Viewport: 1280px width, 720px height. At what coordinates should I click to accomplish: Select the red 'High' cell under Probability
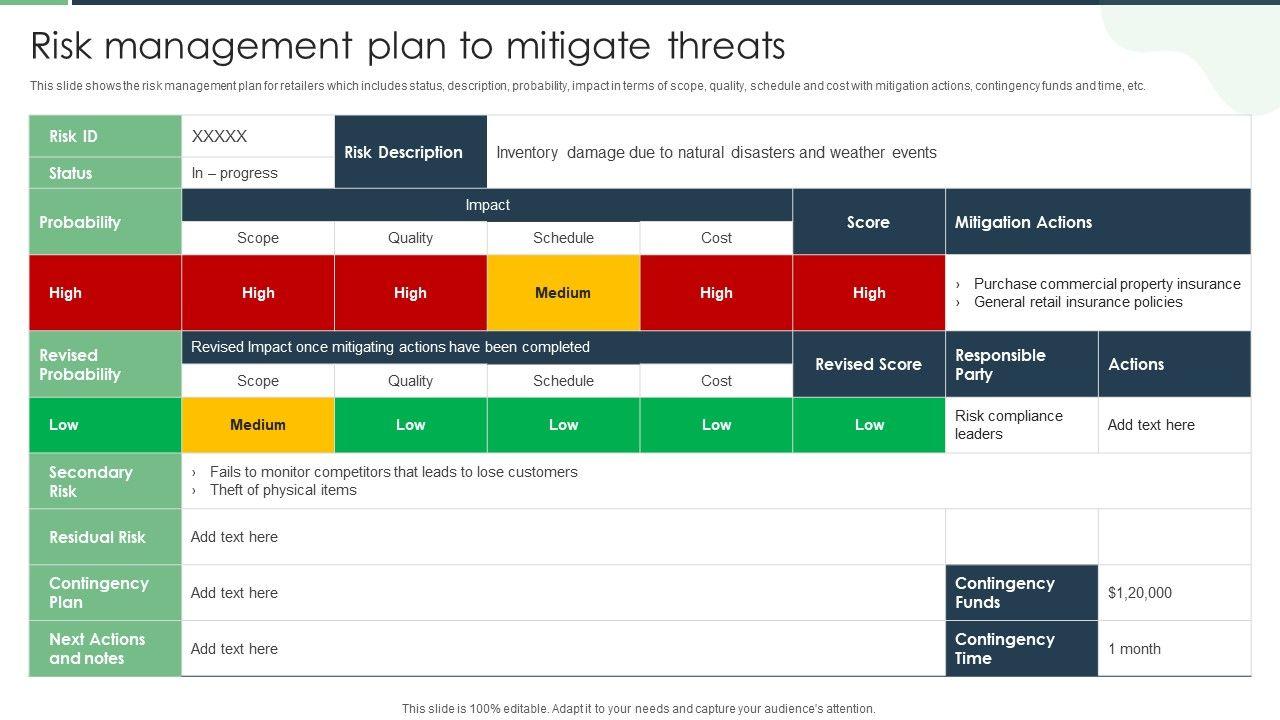tap(105, 293)
